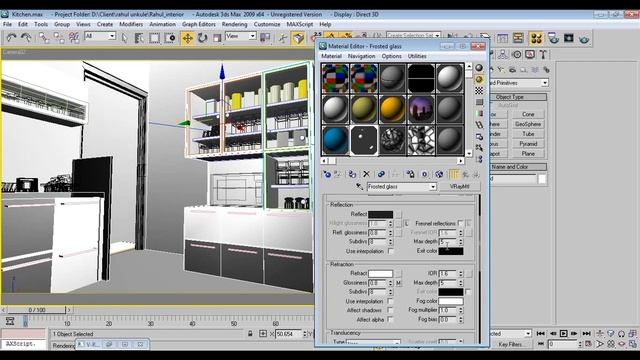Open the All selection filter dropdown
The image size is (640, 360).
tap(100, 36)
